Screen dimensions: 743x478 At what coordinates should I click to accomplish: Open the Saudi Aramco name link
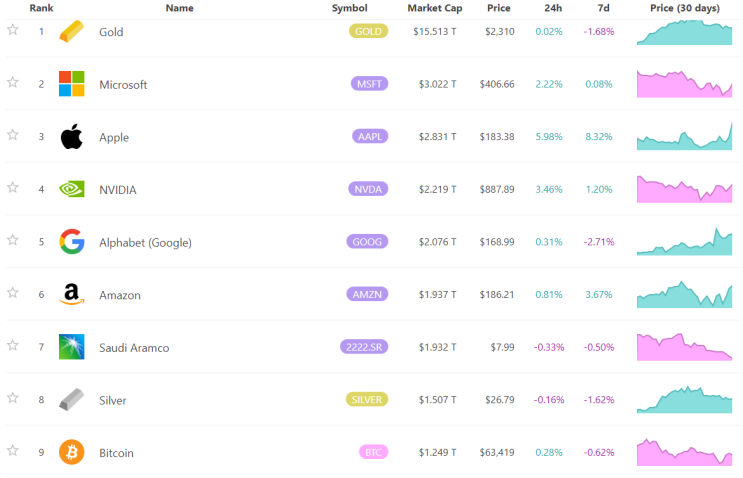[134, 348]
